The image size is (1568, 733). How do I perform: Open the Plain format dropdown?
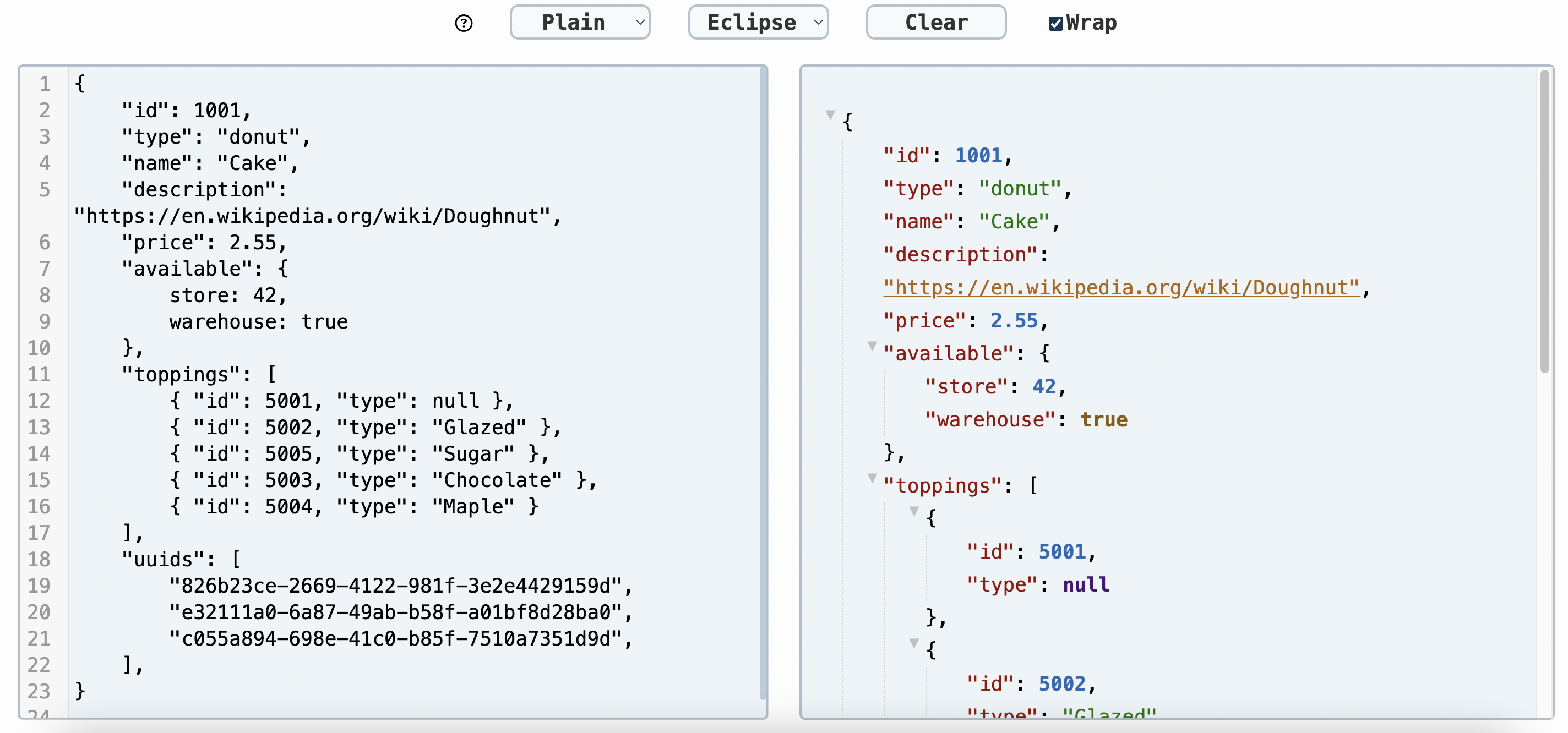click(580, 23)
